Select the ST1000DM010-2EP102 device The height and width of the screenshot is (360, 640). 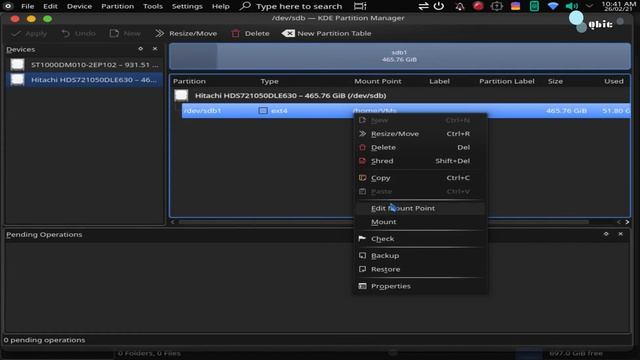tap(84, 64)
